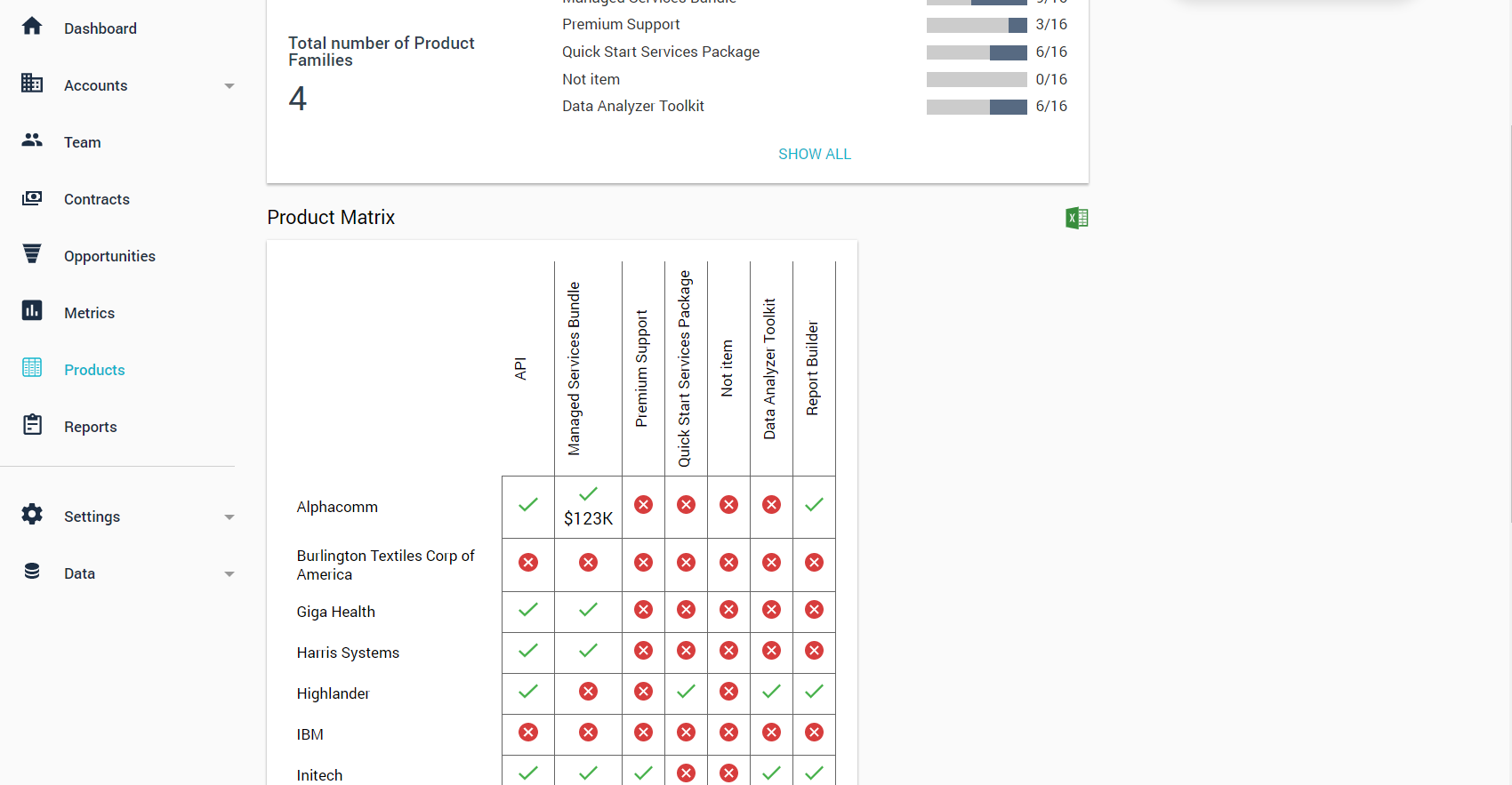
Task: Click Premium Support column header
Action: (641, 368)
